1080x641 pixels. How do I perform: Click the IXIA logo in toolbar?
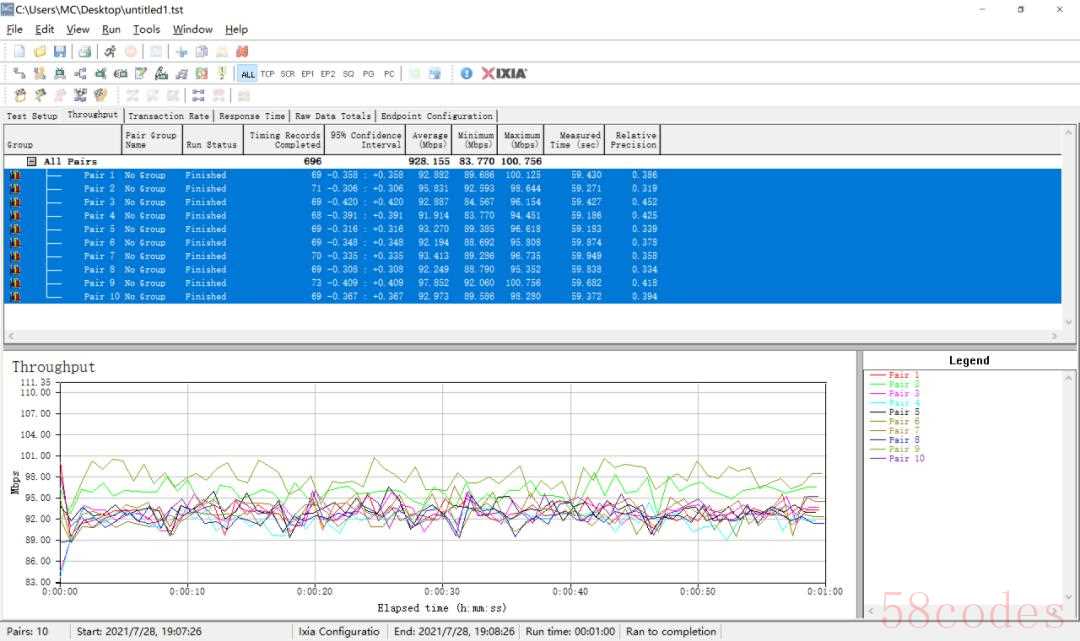(x=504, y=73)
